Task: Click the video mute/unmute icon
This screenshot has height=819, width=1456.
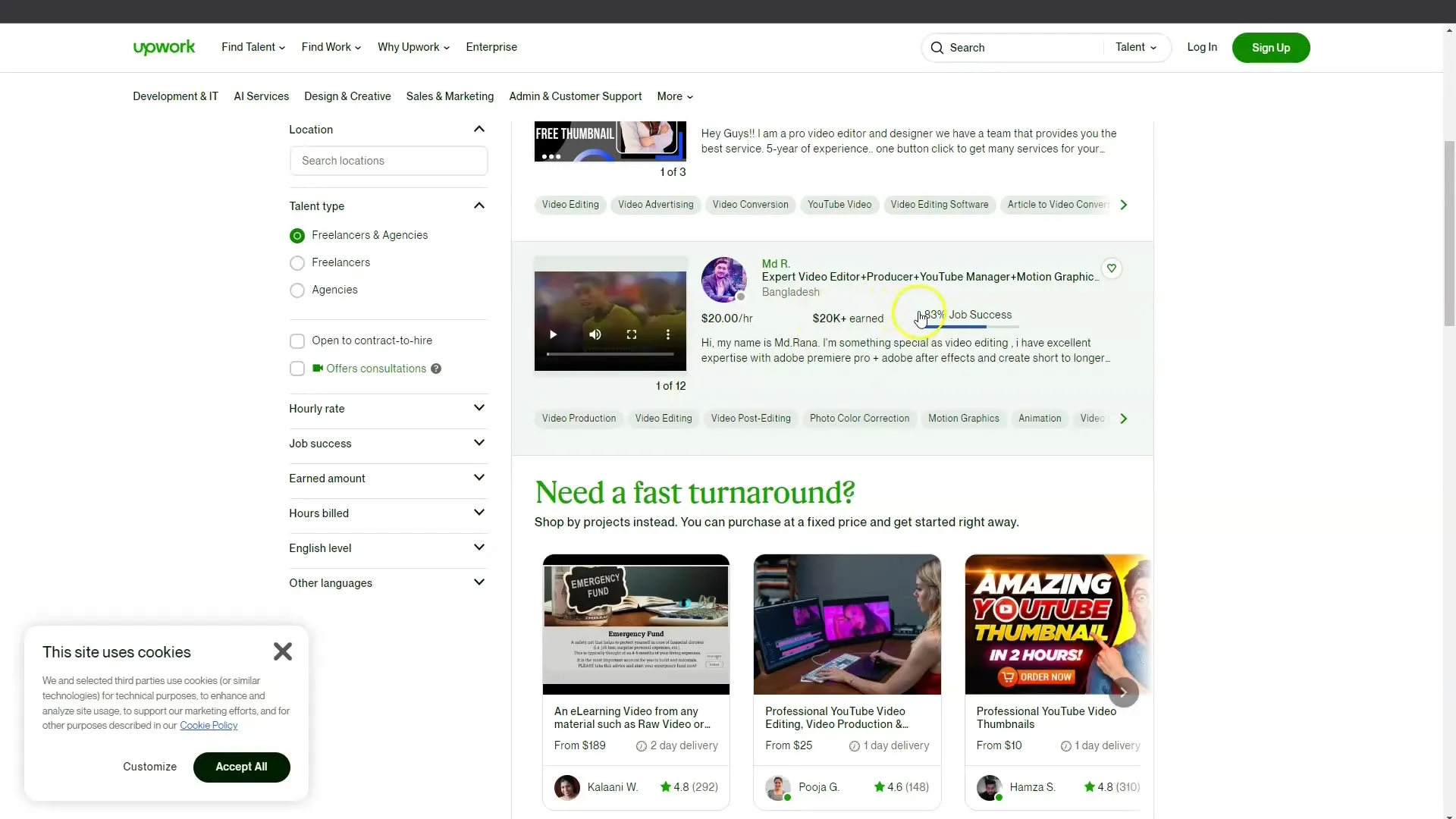Action: pos(595,335)
